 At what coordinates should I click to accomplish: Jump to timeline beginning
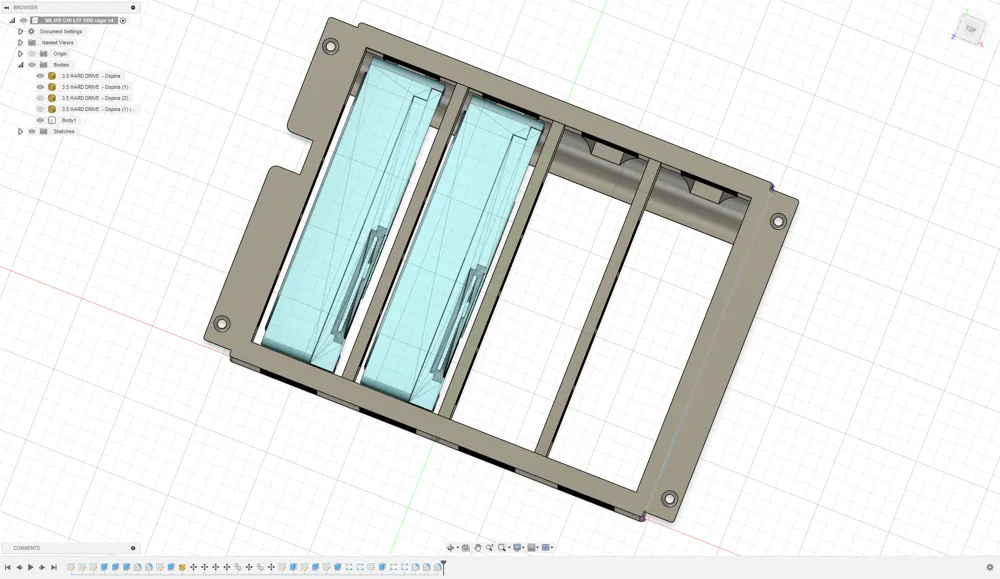pos(8,567)
